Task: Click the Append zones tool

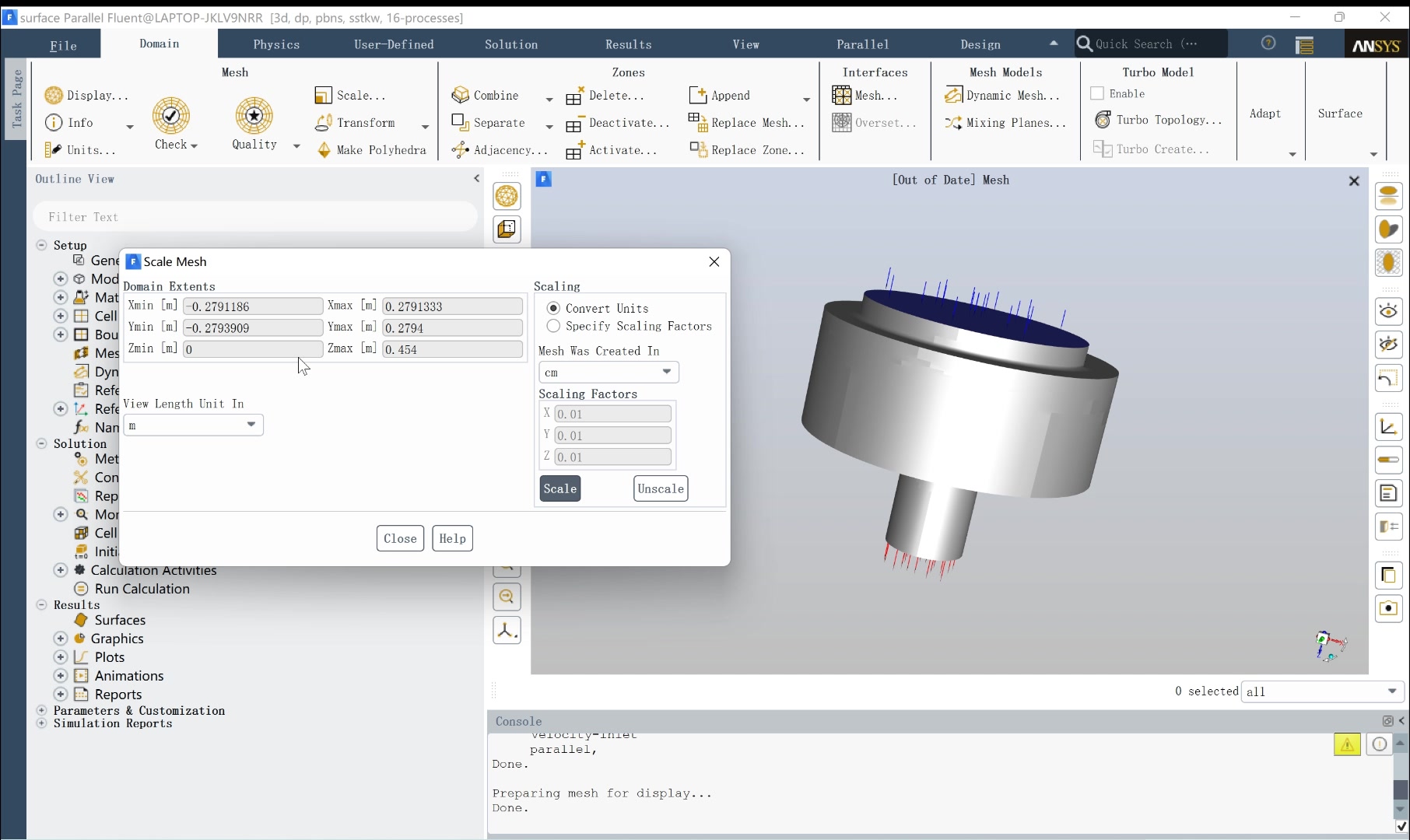Action: [x=720, y=95]
